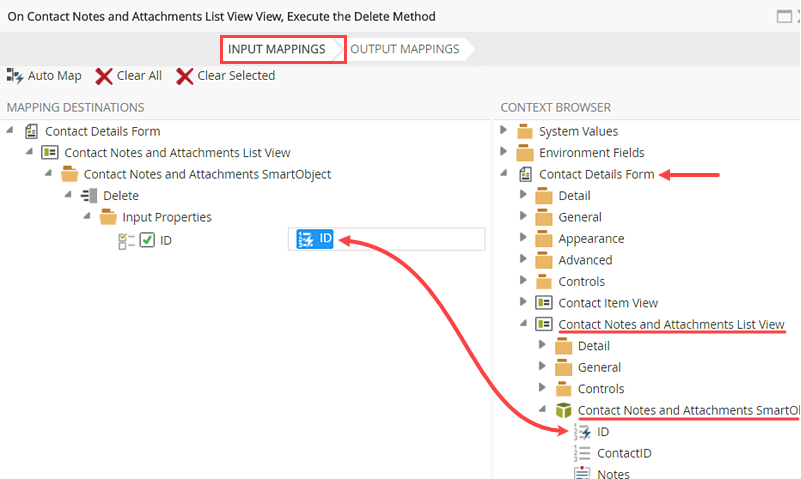This screenshot has width=801, height=479.
Task: Collapse the Input Properties node
Action: click(x=87, y=217)
